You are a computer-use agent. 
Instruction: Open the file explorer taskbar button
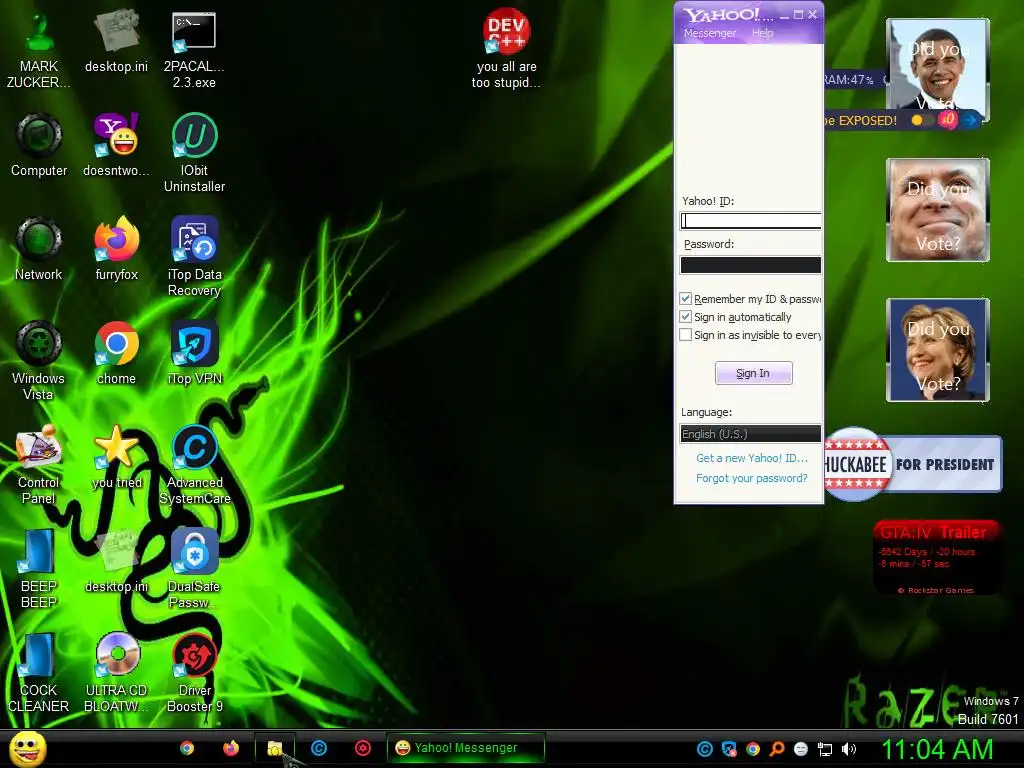[274, 748]
